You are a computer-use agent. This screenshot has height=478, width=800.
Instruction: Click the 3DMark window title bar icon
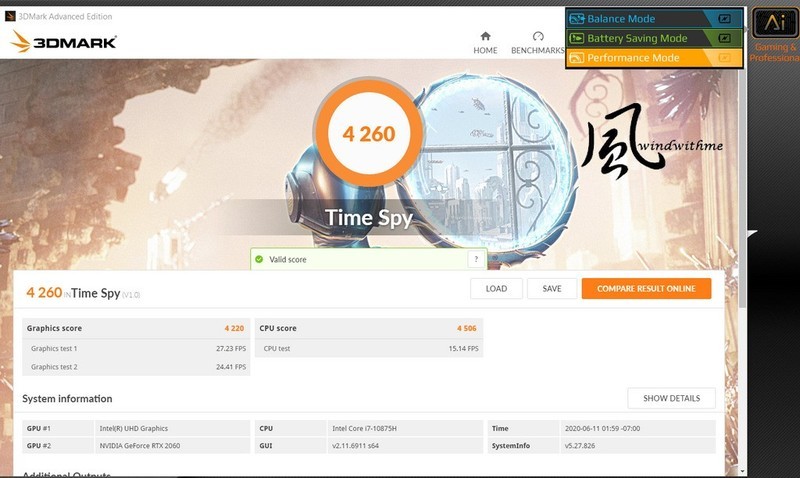(10, 16)
